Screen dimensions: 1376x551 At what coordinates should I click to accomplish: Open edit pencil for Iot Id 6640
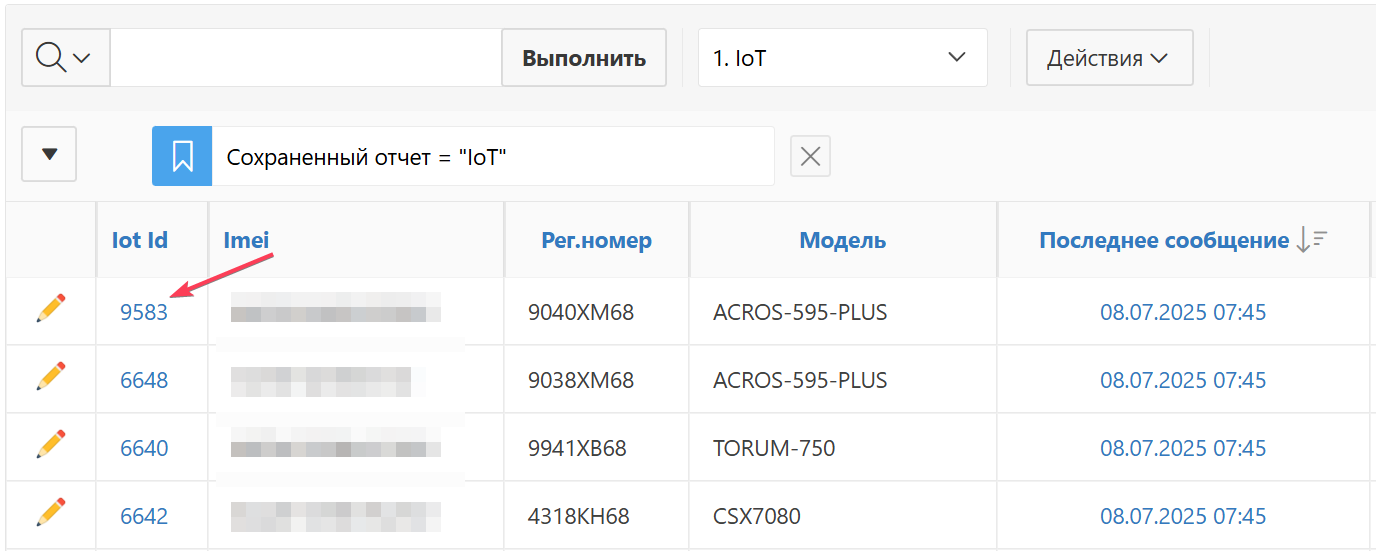pyautogui.click(x=51, y=446)
